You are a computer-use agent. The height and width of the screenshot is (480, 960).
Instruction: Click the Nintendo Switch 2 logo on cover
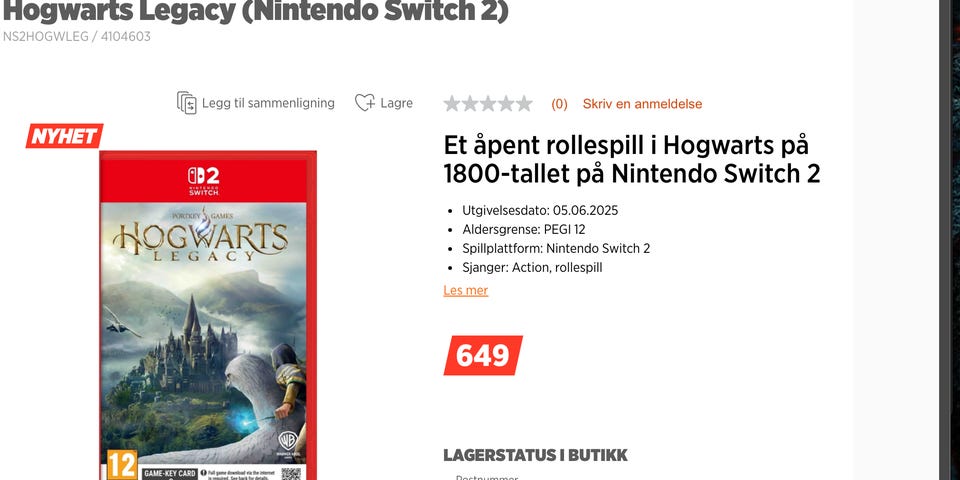203,181
